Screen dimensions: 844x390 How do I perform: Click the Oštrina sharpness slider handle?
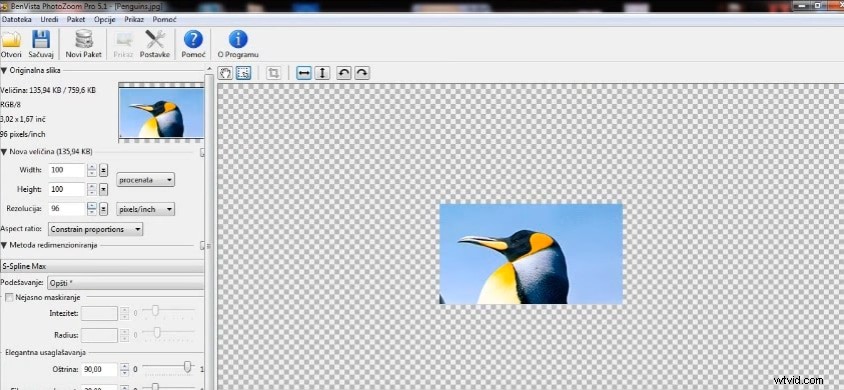188,366
